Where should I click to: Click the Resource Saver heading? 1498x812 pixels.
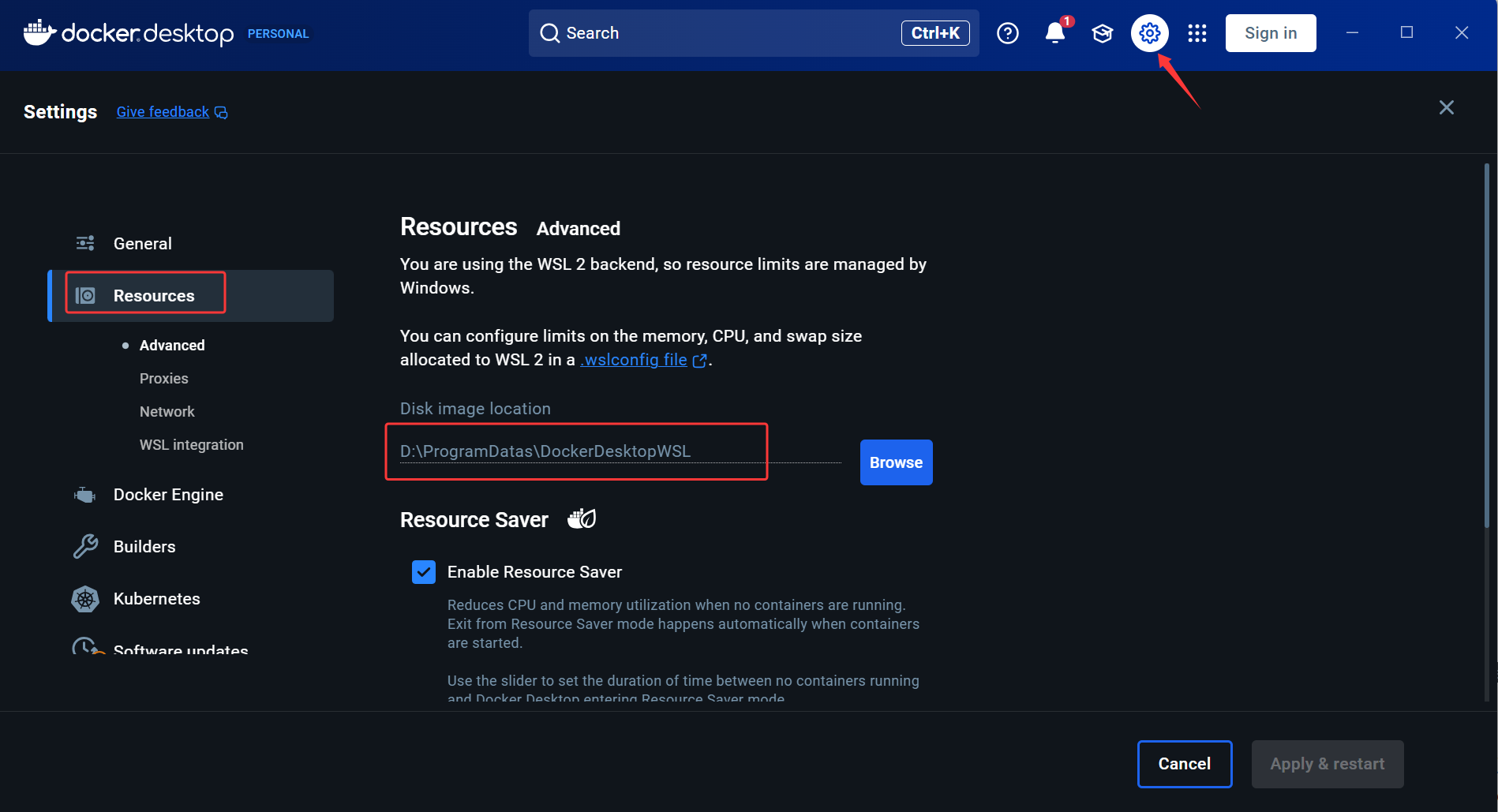(x=474, y=520)
